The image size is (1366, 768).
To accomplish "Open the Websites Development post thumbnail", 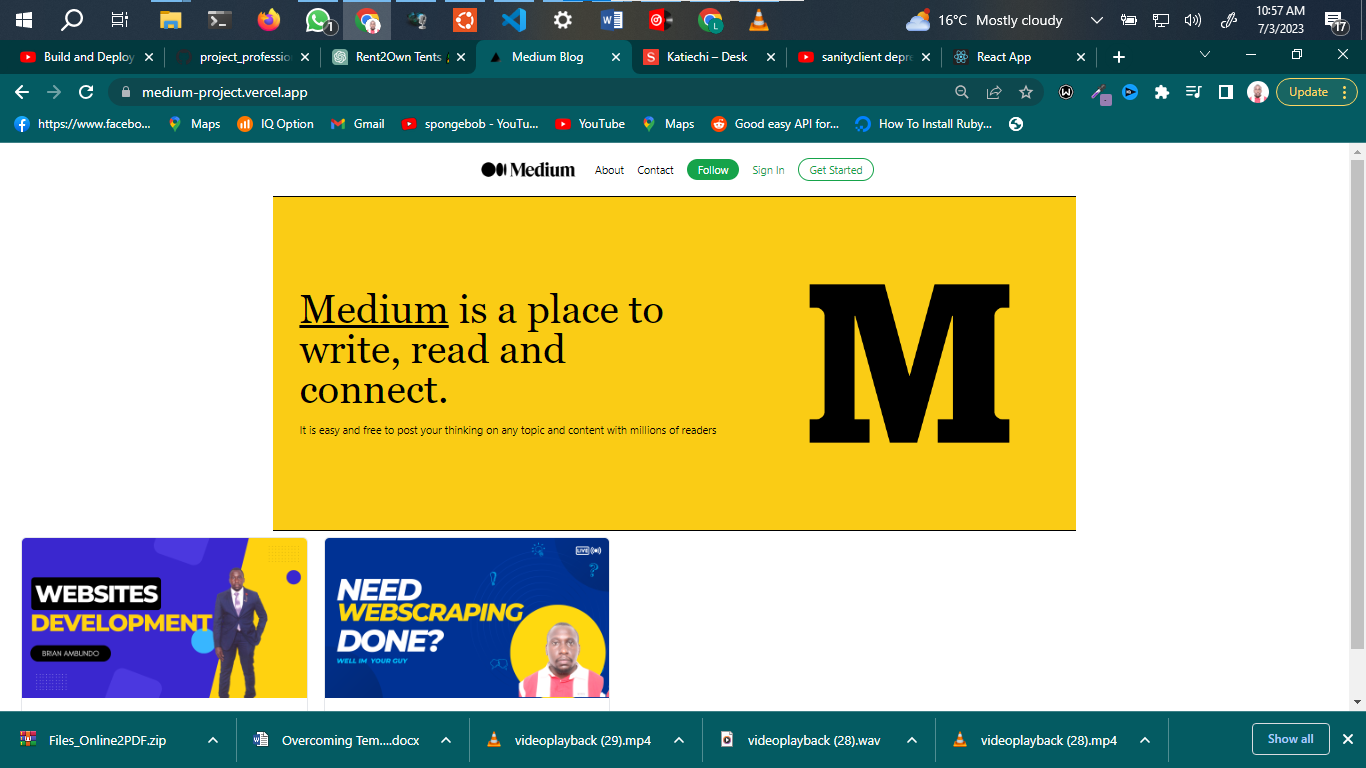I will pyautogui.click(x=165, y=618).
